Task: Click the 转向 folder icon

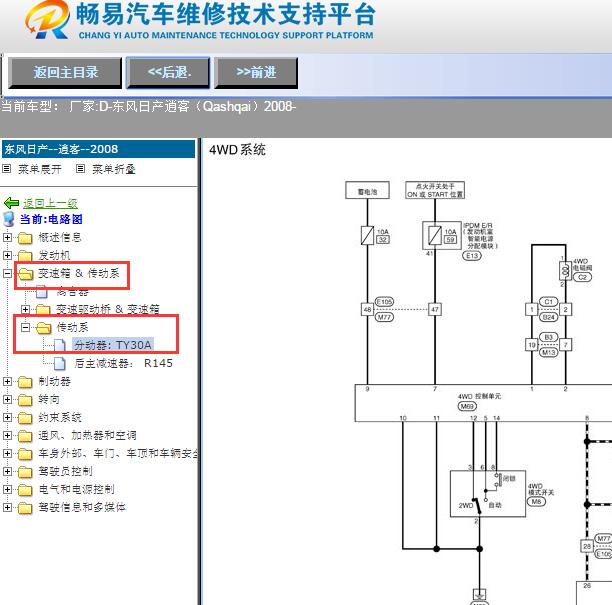Action: pos(25,400)
